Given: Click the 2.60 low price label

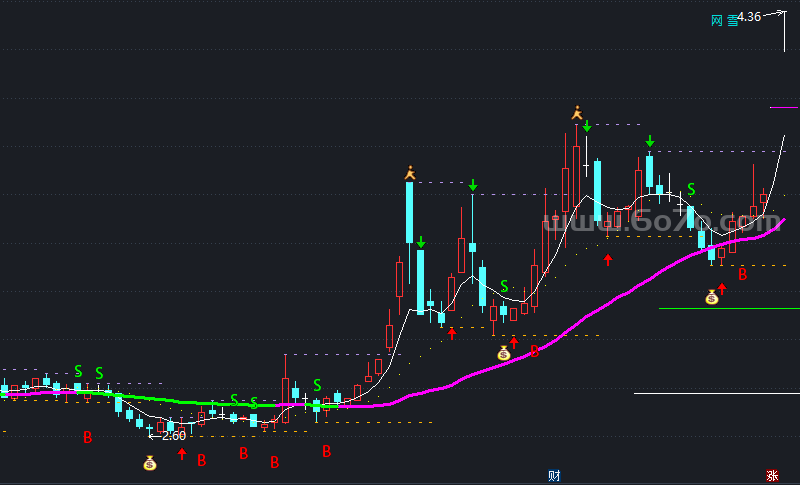Looking at the screenshot, I should click(174, 436).
